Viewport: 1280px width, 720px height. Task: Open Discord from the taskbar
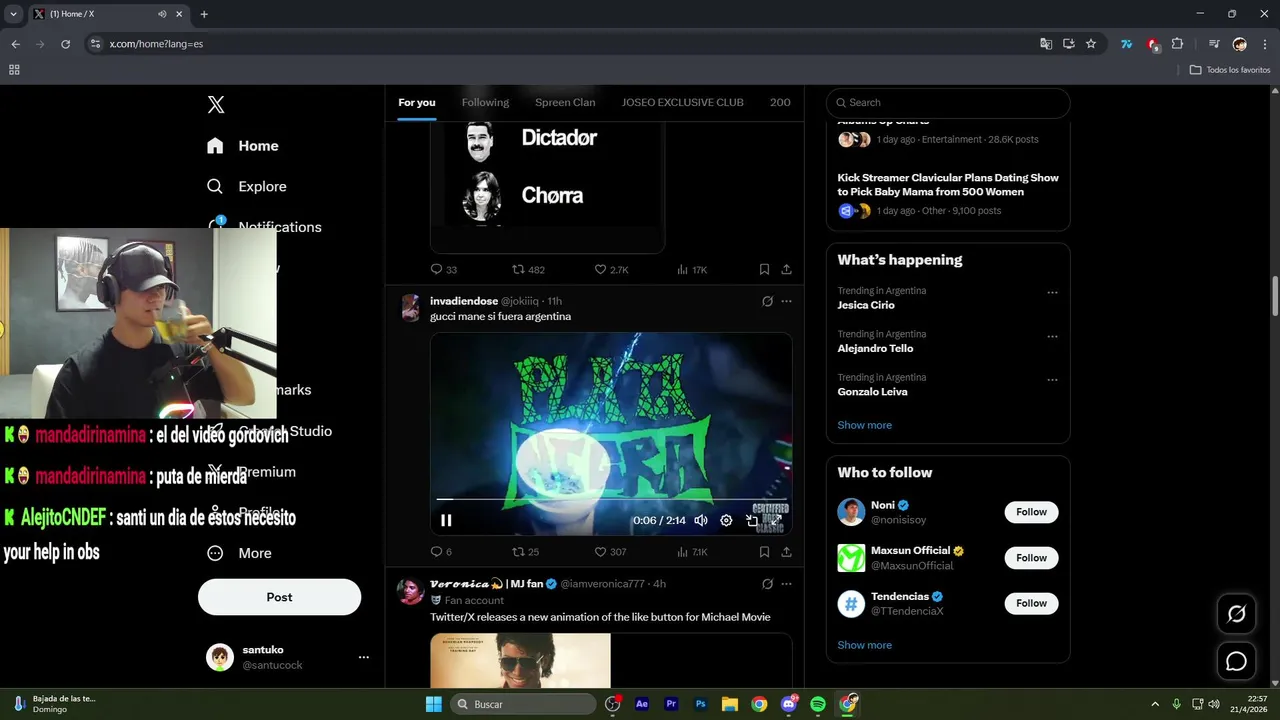[x=789, y=704]
